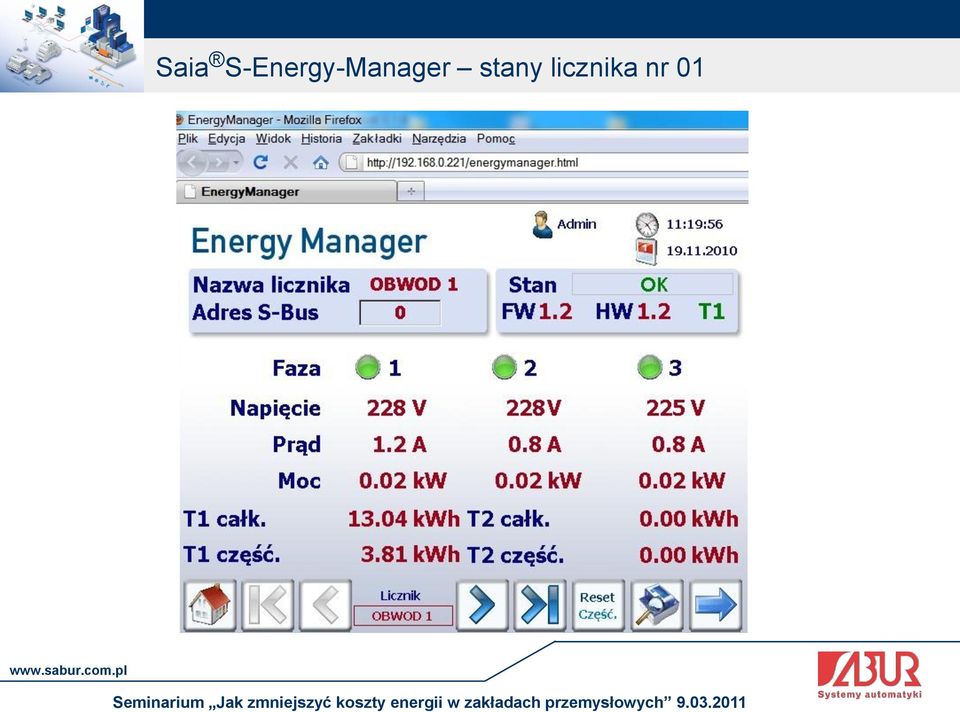Open the Plik menu

pos(187,139)
